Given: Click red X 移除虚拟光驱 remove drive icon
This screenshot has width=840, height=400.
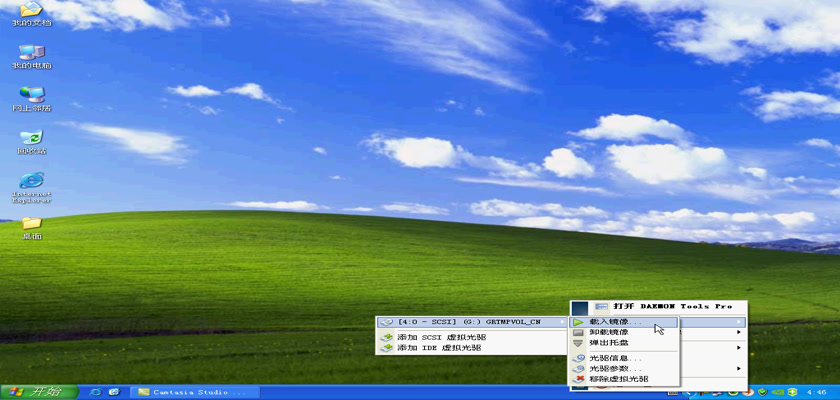Looking at the screenshot, I should [x=579, y=379].
